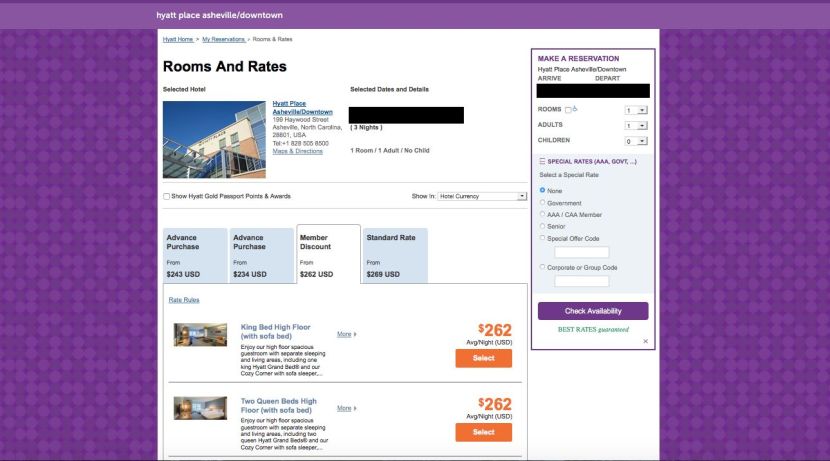
Task: Click the accessible room wheelchair icon
Action: coord(576,109)
